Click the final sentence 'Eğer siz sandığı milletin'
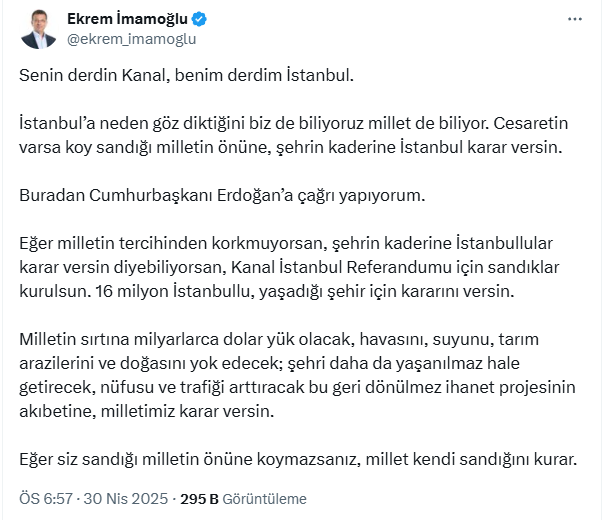The height and width of the screenshot is (520, 603). point(298,459)
